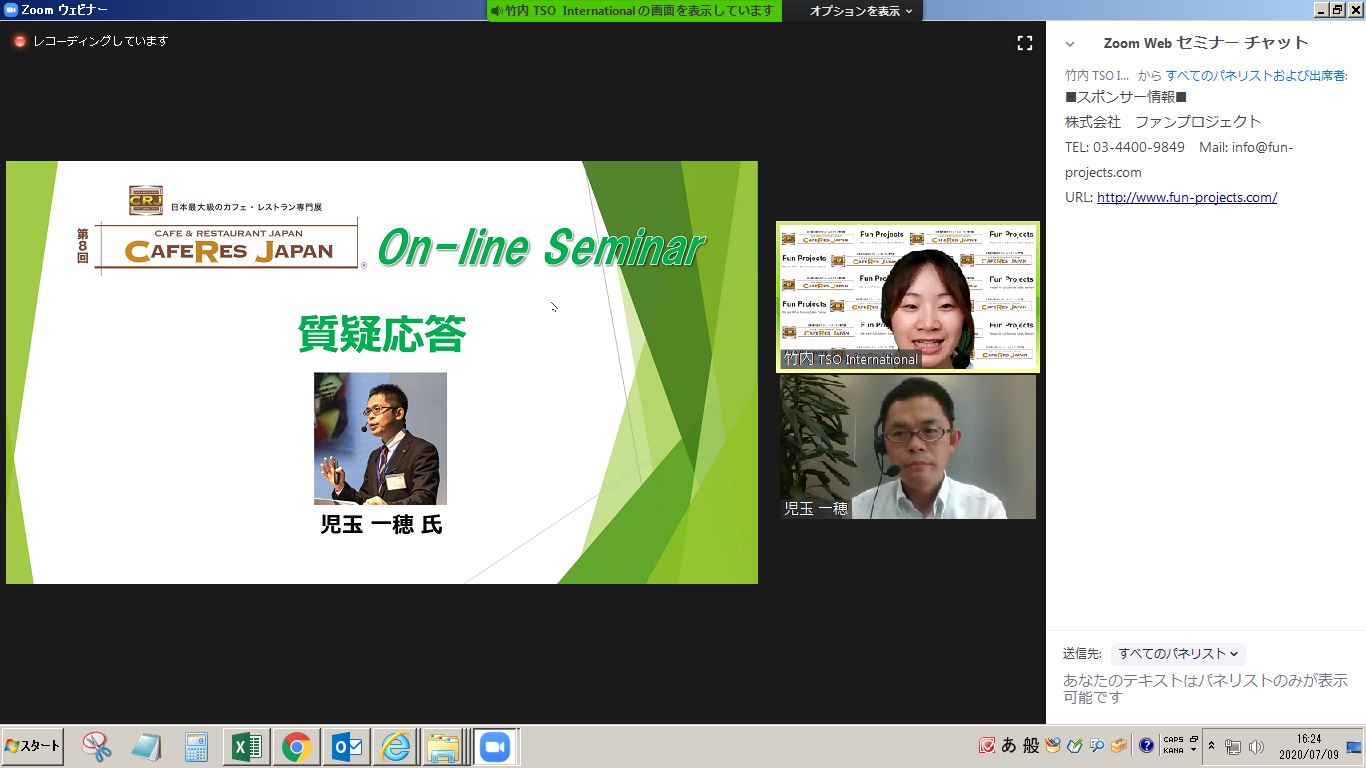
Task: Open Google Chrome in the taskbar
Action: 295,747
